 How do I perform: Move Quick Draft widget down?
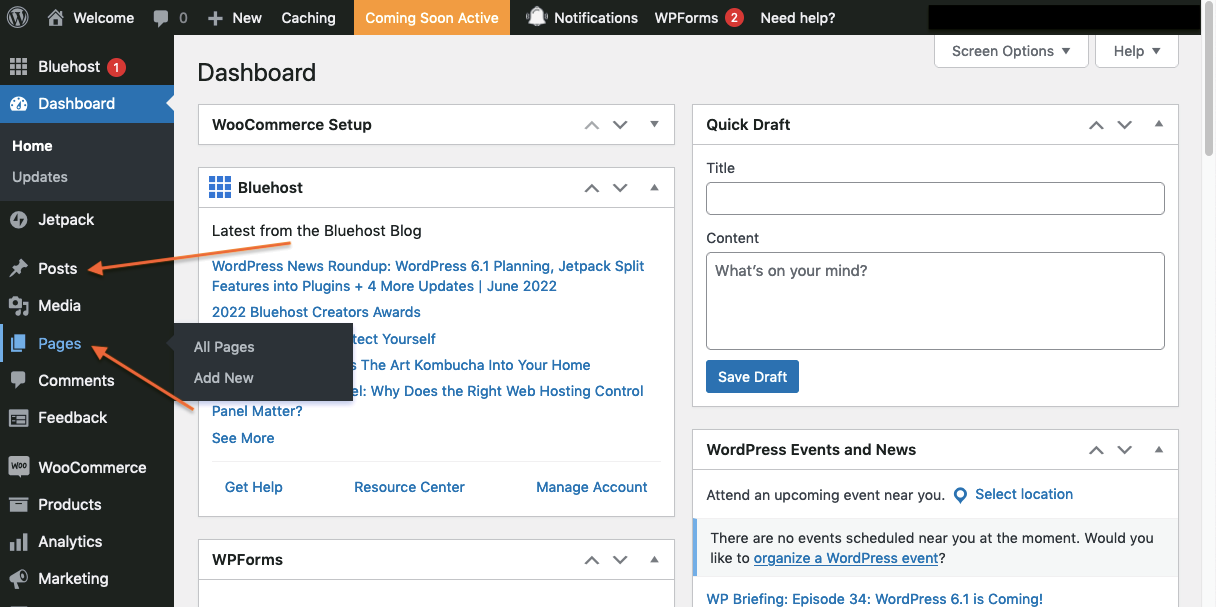click(x=1125, y=125)
